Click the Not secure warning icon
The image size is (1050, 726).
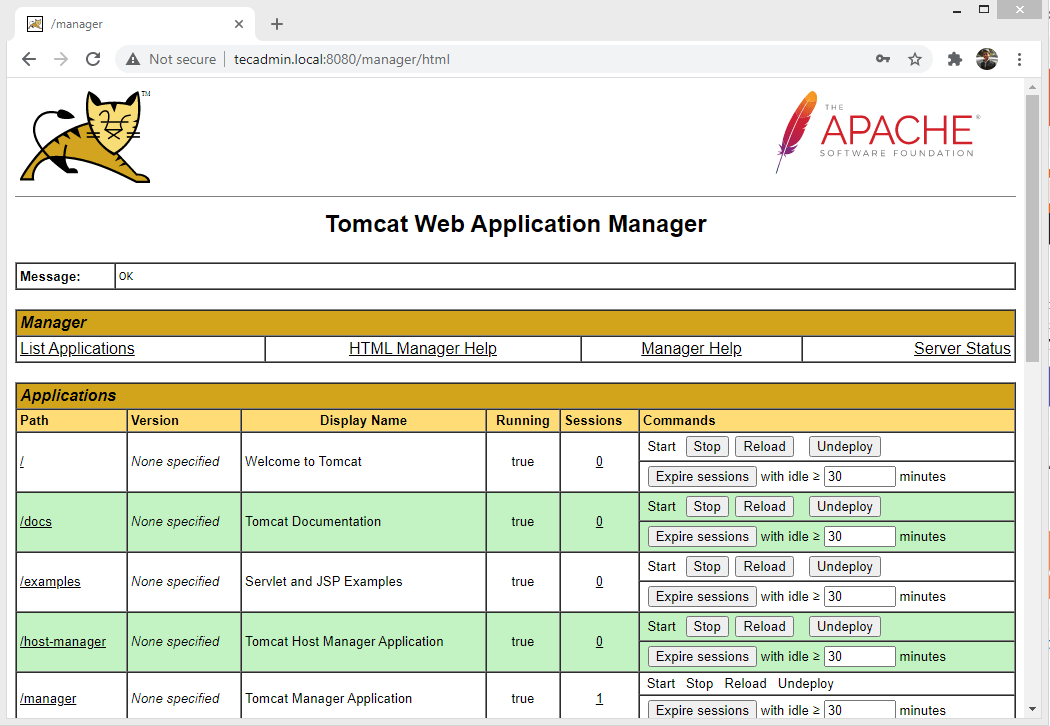point(132,59)
